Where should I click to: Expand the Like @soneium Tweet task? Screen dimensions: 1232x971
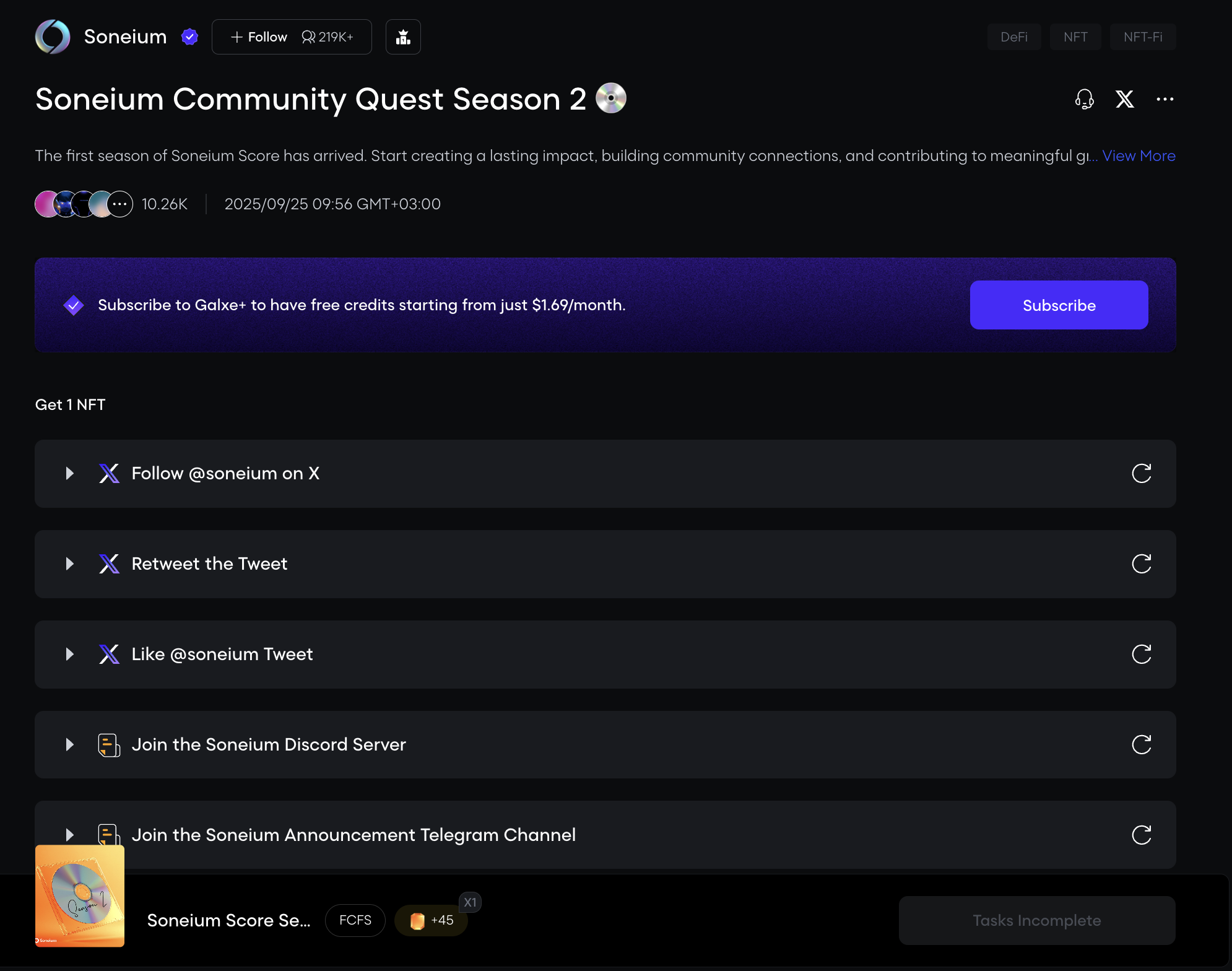(x=70, y=655)
